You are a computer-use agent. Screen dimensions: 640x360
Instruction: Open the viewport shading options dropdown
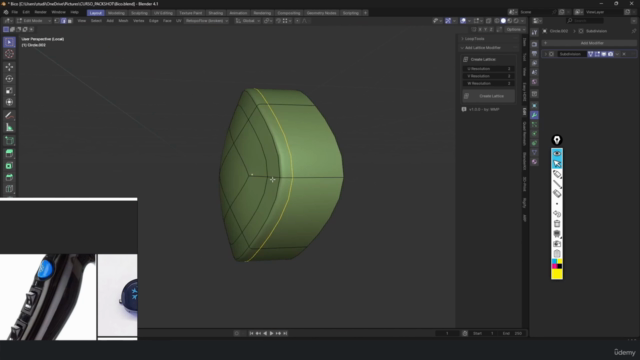click(523, 21)
